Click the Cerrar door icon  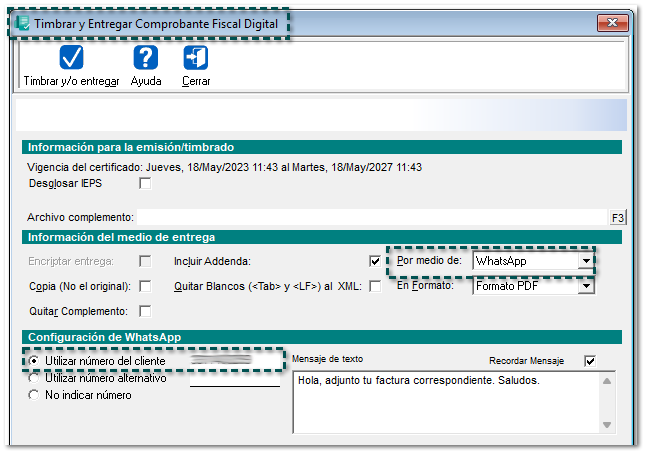pos(196,59)
